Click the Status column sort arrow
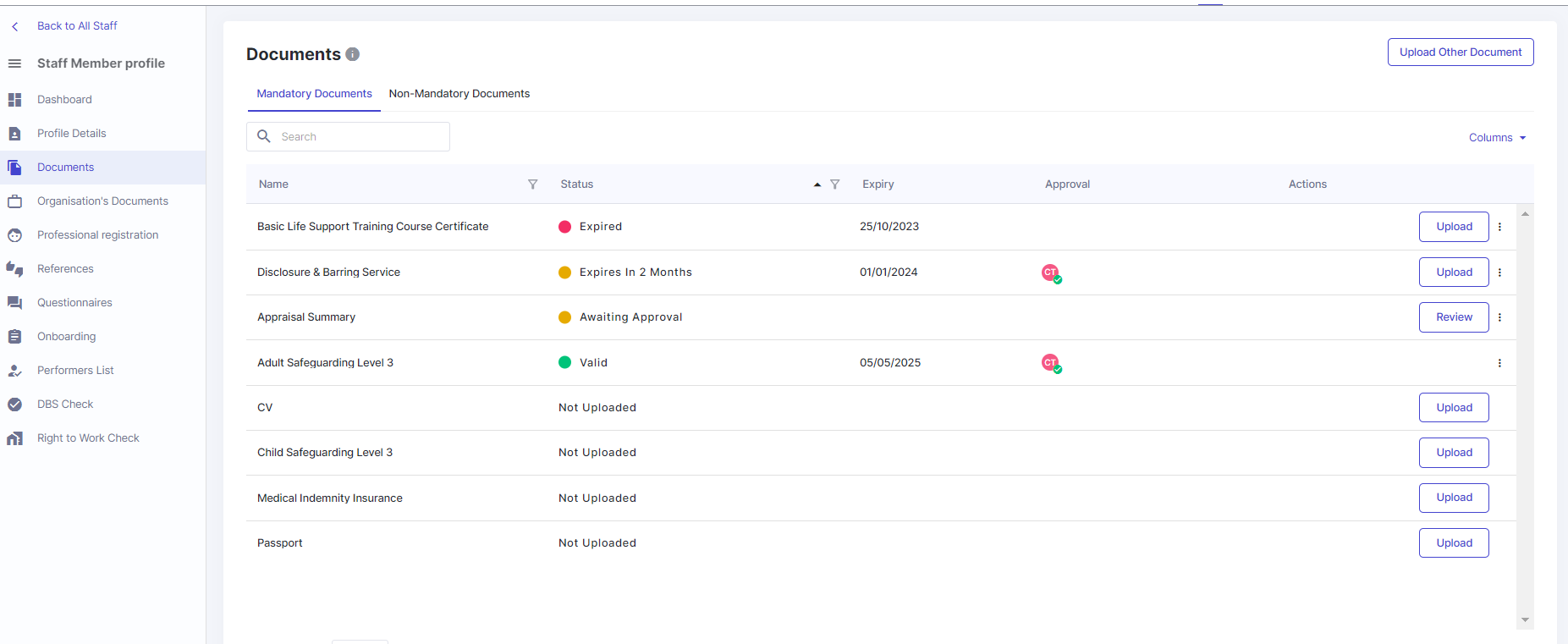 pyautogui.click(x=817, y=184)
